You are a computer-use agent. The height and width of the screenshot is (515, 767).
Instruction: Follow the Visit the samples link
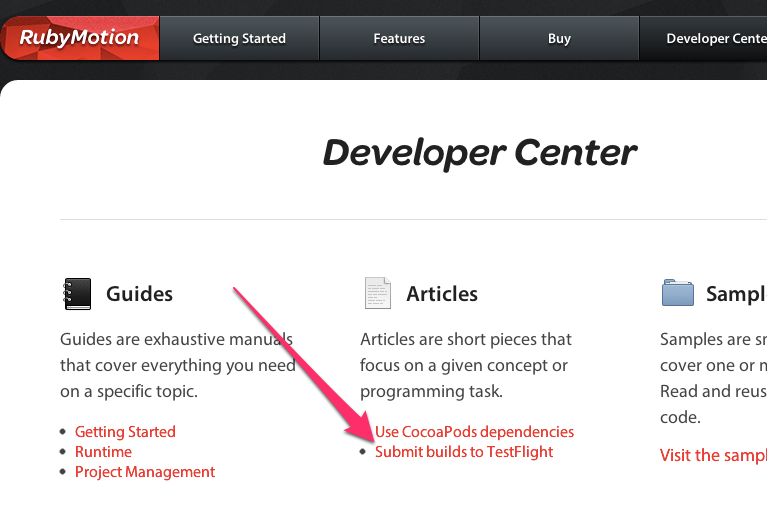713,455
